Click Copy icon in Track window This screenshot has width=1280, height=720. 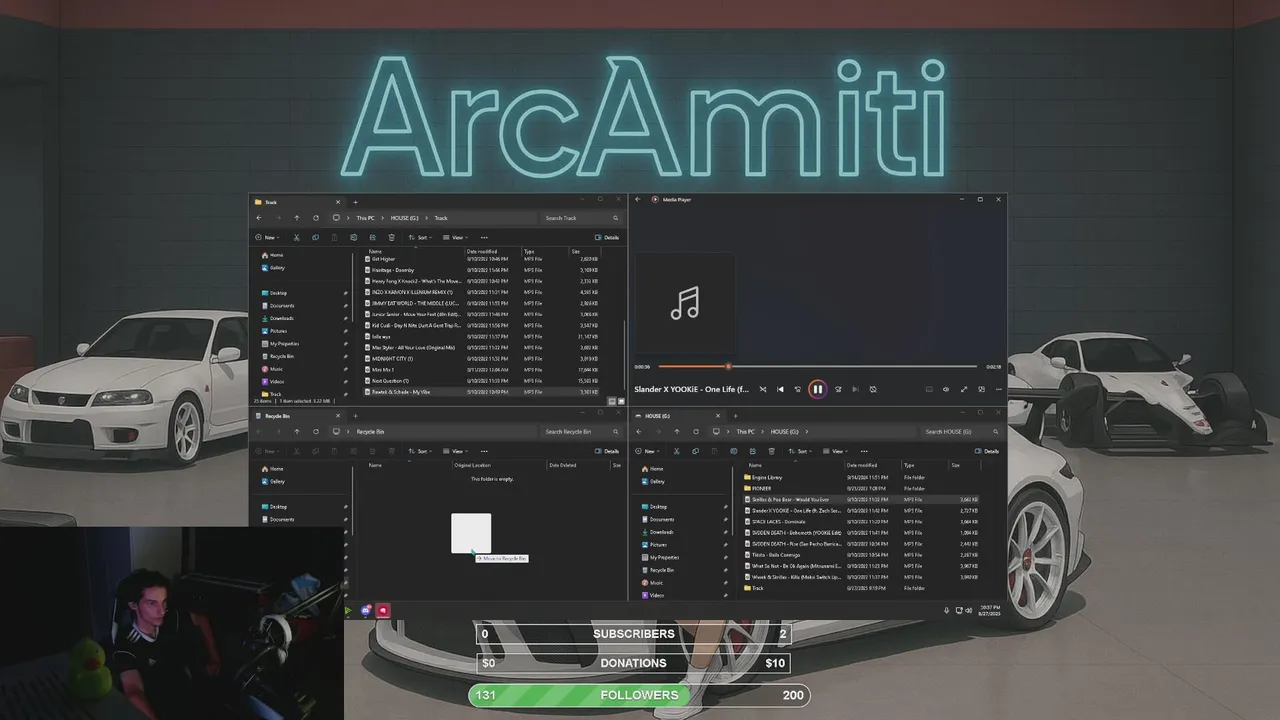tap(315, 237)
